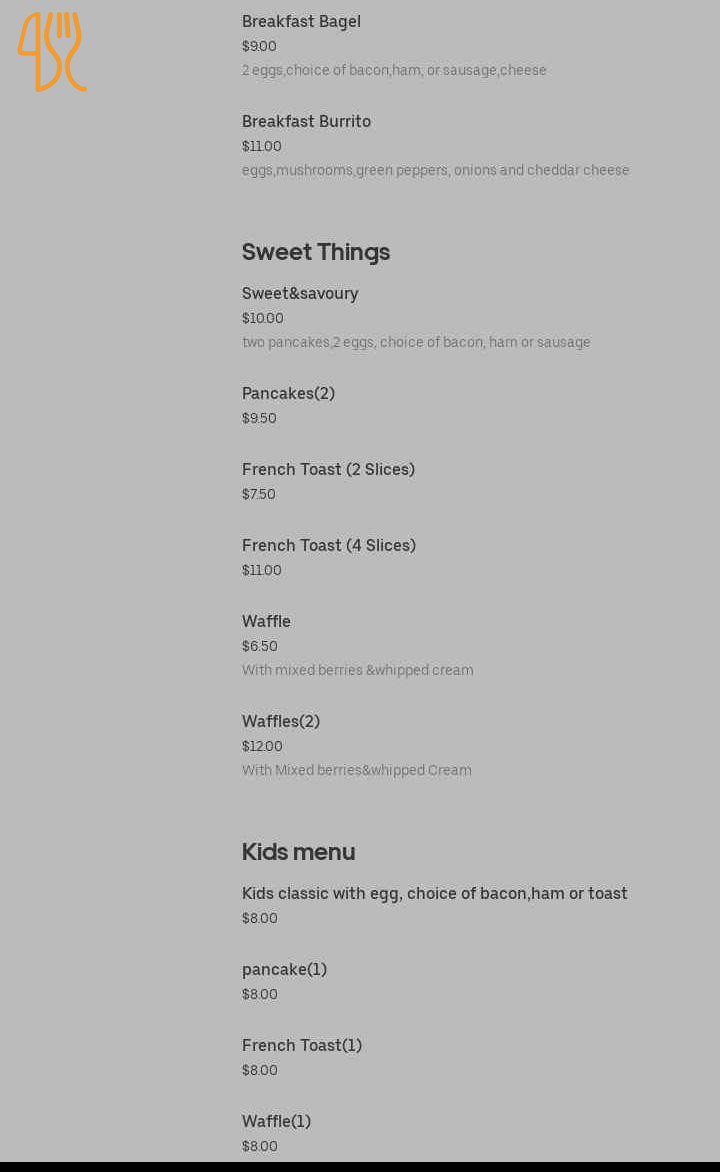Choose the Sweet&savoury dish
The height and width of the screenshot is (1172, 720).
[300, 293]
